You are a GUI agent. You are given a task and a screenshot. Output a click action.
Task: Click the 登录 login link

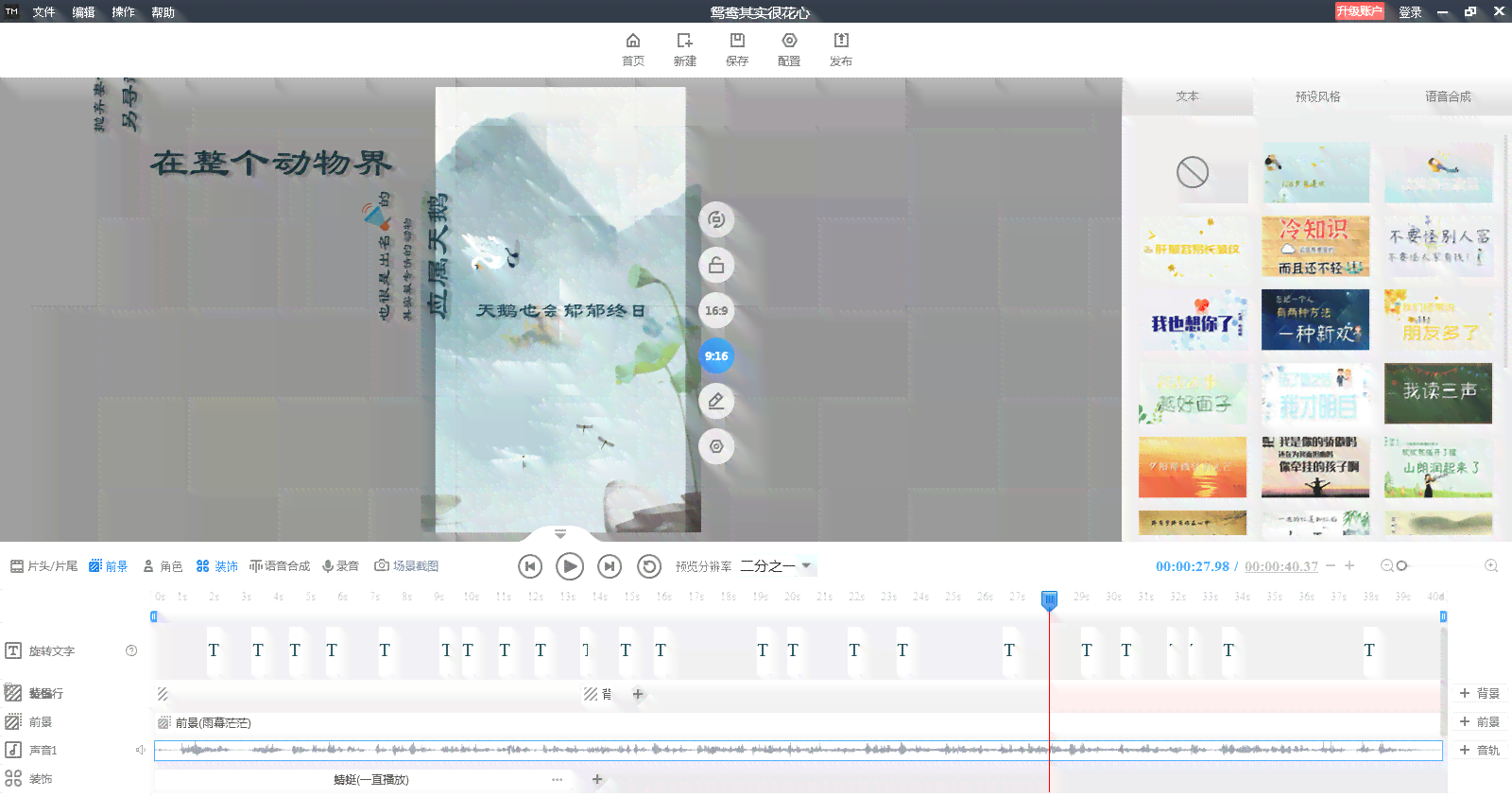(x=1410, y=12)
